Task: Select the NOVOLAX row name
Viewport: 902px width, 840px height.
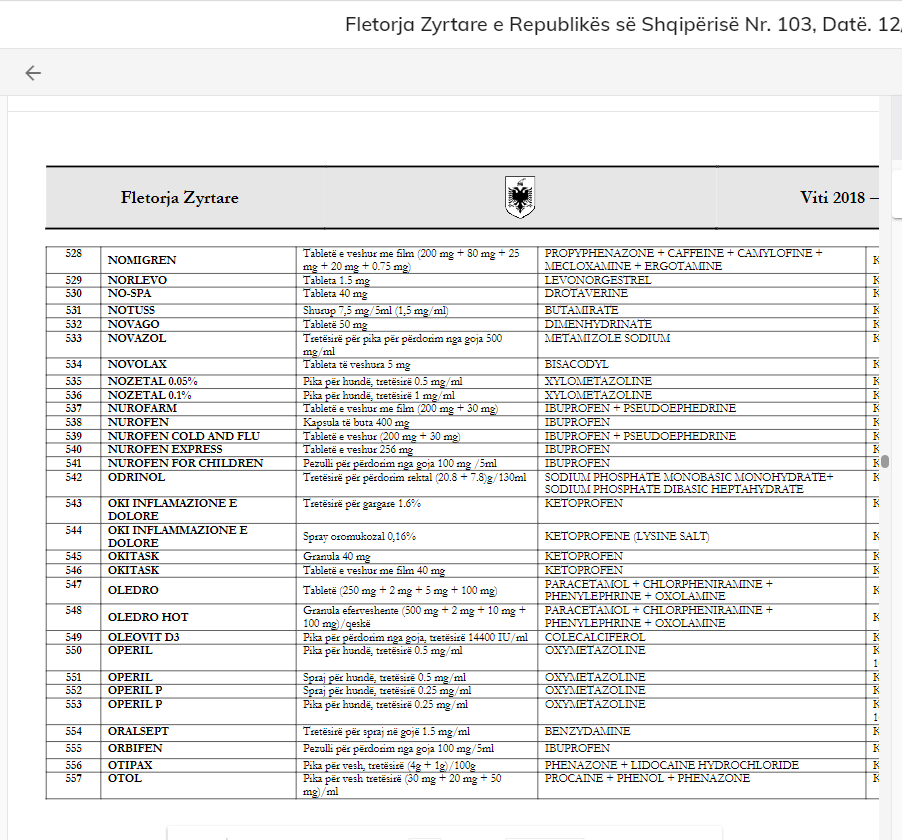Action: (x=137, y=365)
